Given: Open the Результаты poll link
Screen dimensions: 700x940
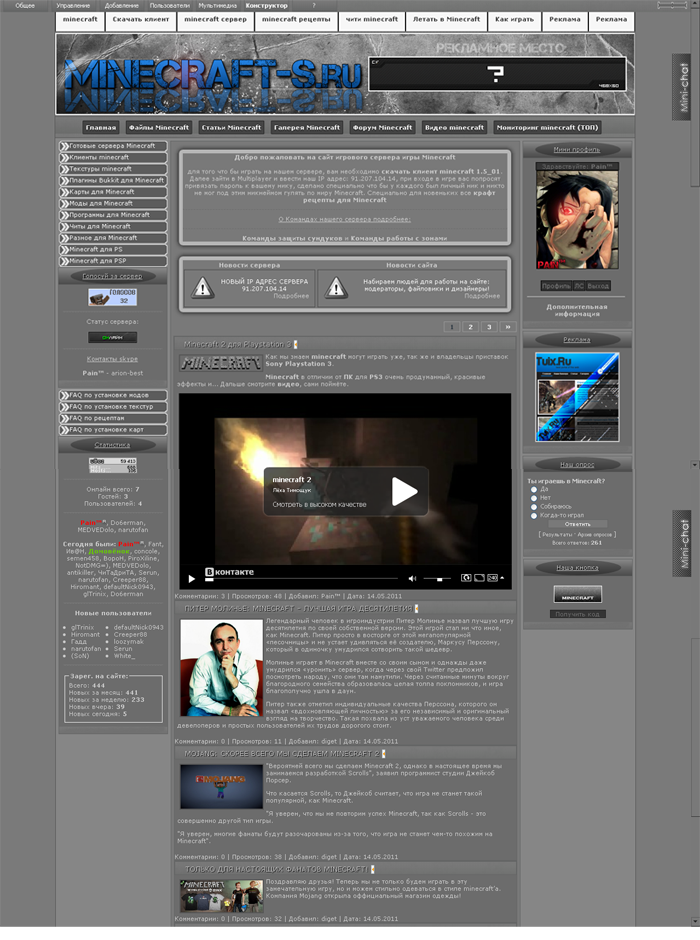Looking at the screenshot, I should (557, 534).
